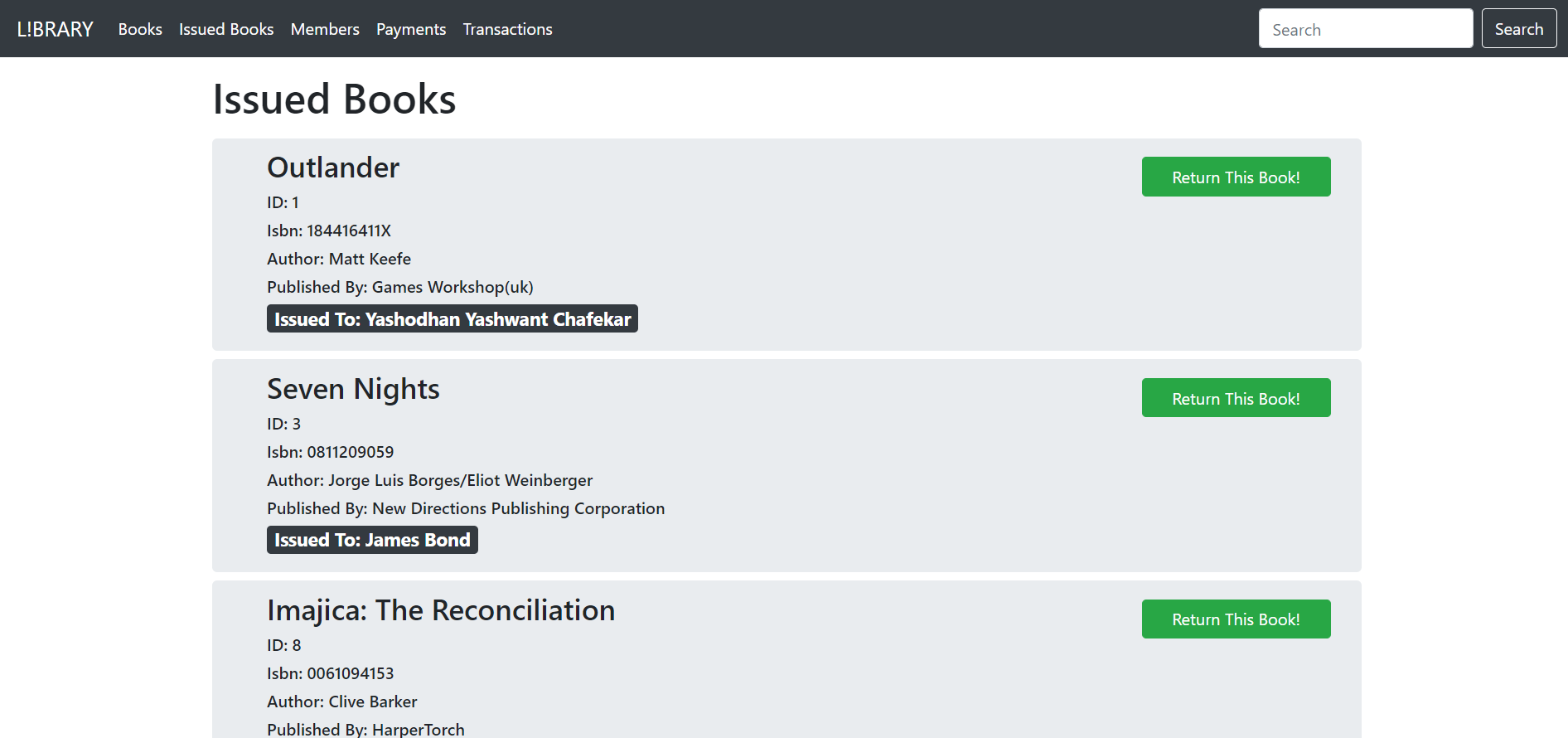
Task: Select the Author: Matt Keefe line
Action: coord(339,259)
